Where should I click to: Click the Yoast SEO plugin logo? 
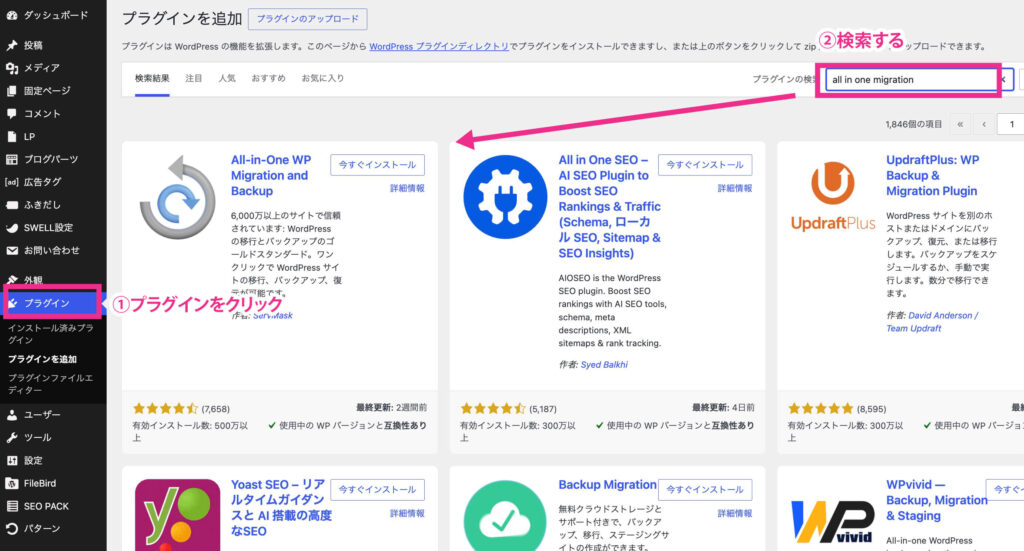click(x=178, y=515)
